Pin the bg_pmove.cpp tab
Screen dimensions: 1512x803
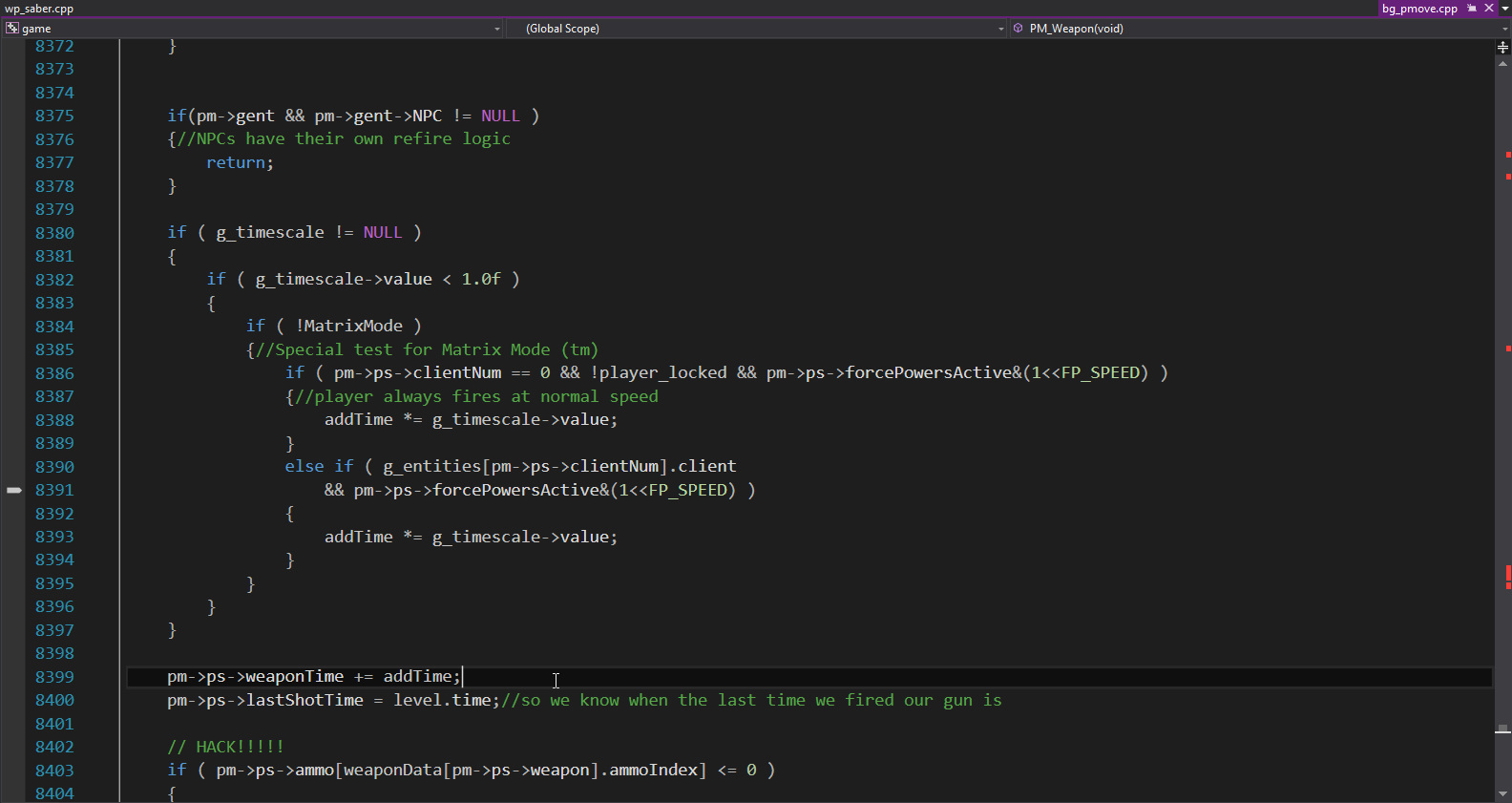pos(1472,8)
